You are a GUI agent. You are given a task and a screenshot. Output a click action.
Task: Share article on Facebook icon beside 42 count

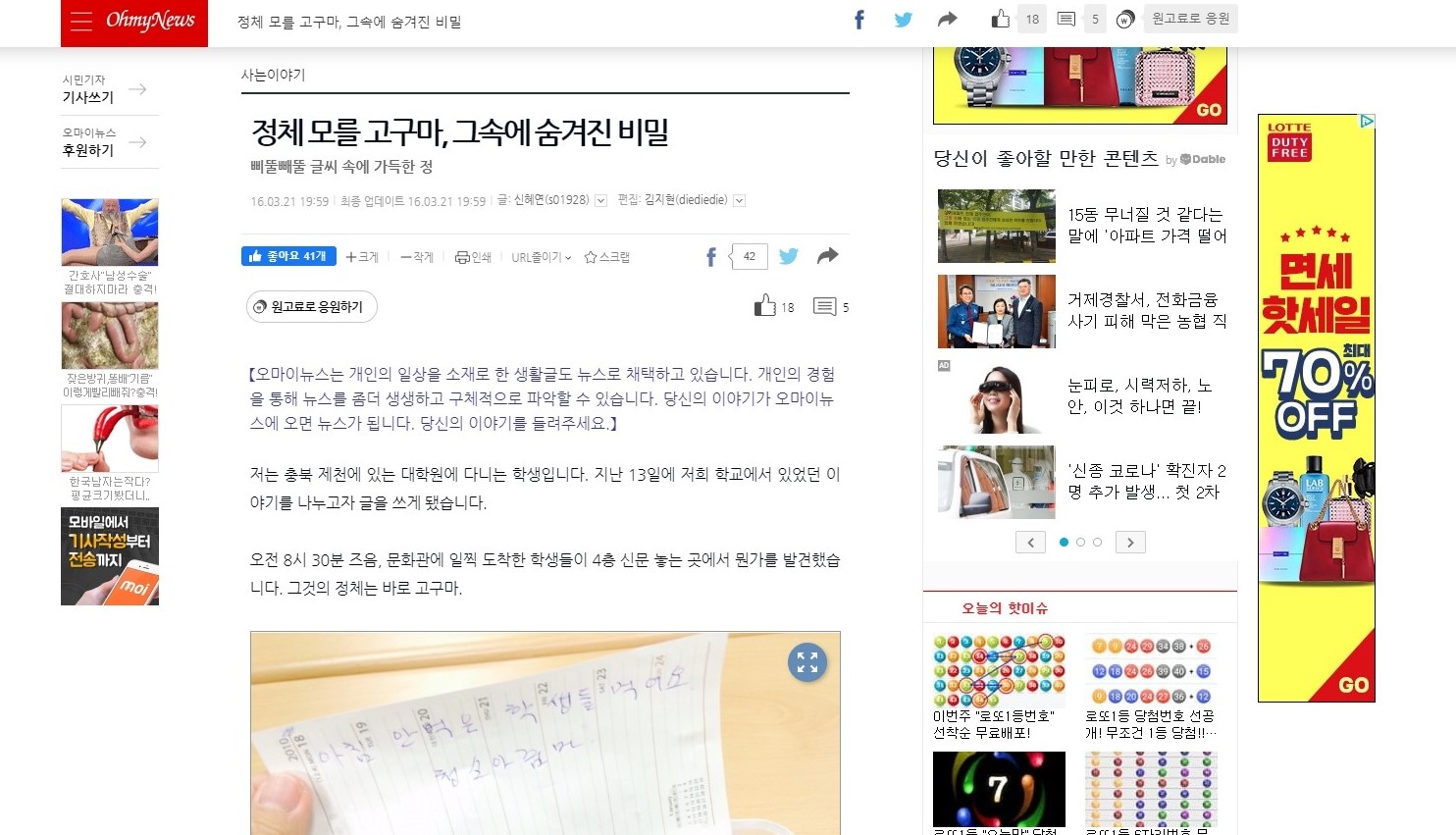(x=711, y=257)
